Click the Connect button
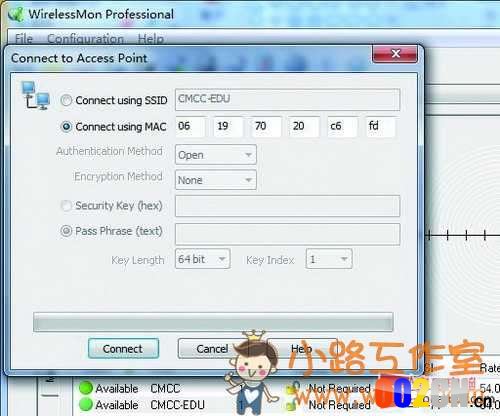Screen dimensions: 500x416 123,349
